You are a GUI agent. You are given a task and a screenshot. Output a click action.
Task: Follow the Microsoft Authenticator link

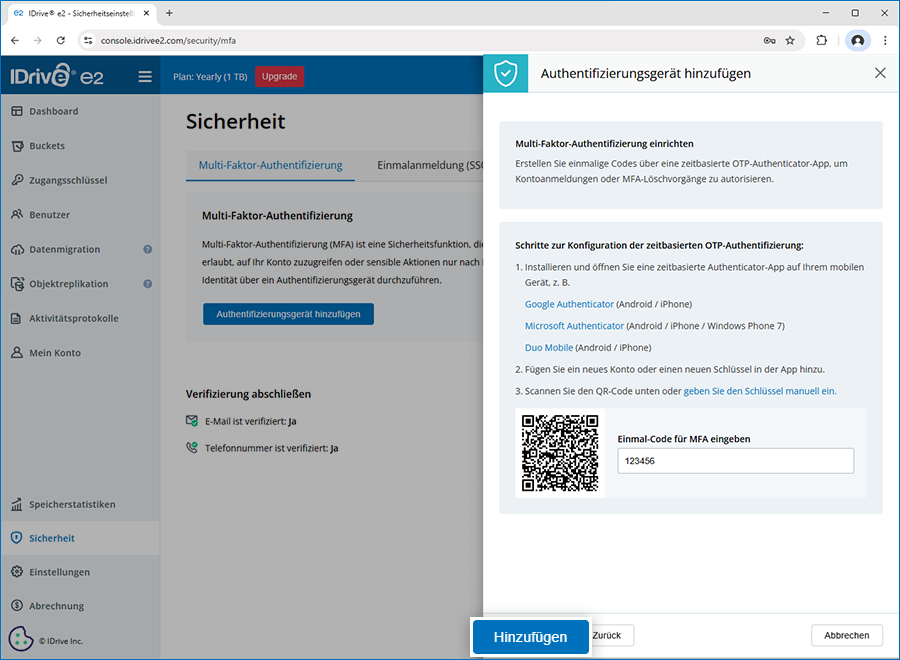[574, 326]
